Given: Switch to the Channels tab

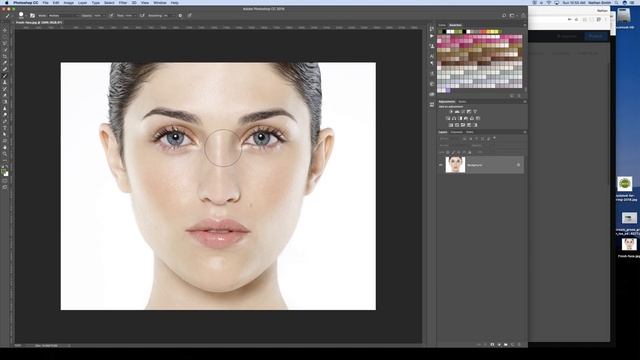Looking at the screenshot, I should click(x=456, y=132).
